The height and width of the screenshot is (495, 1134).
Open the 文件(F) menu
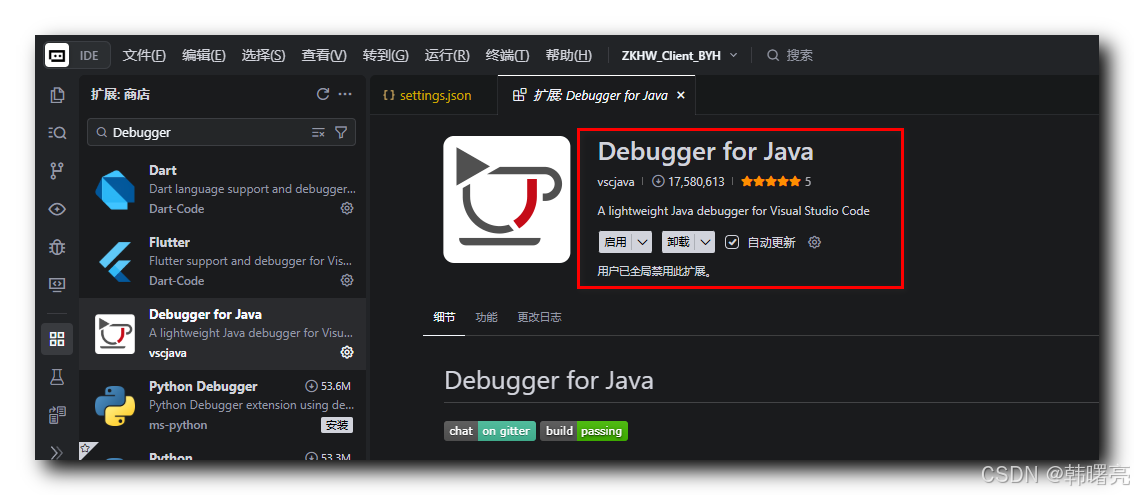pos(145,56)
